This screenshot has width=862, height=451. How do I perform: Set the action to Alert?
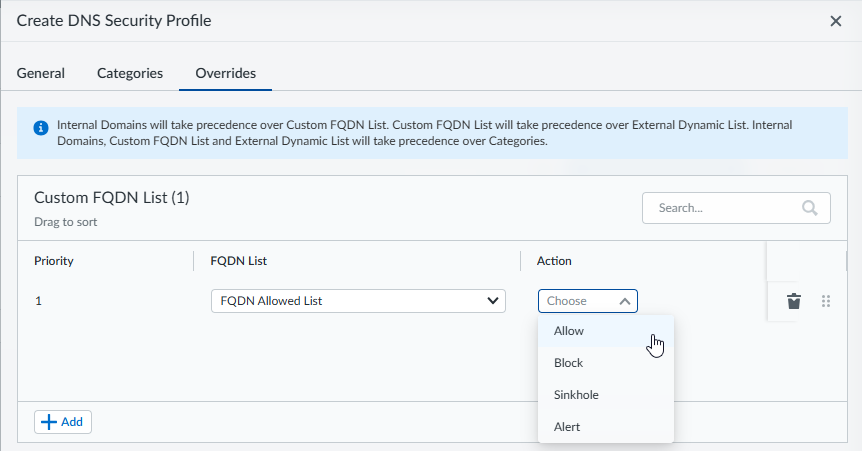(567, 427)
